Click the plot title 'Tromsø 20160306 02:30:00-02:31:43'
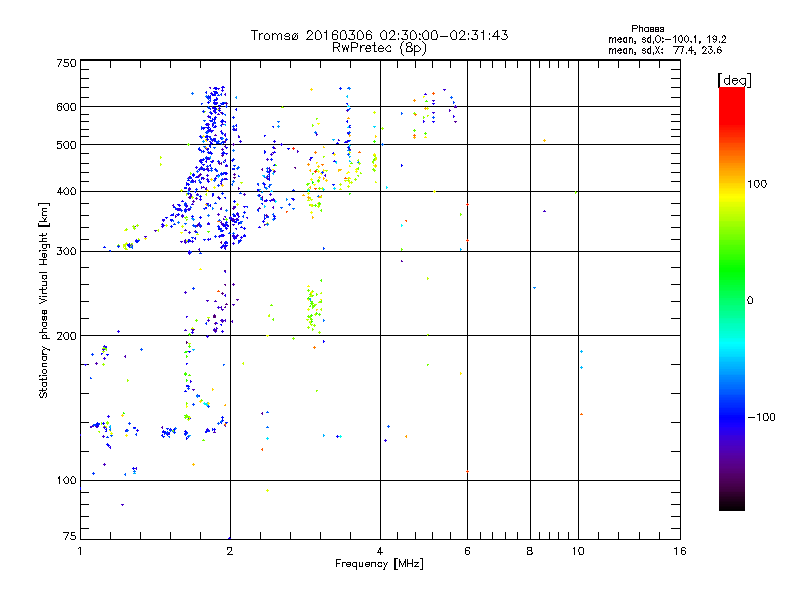The width and height of the screenshot is (800, 600). tap(379, 35)
